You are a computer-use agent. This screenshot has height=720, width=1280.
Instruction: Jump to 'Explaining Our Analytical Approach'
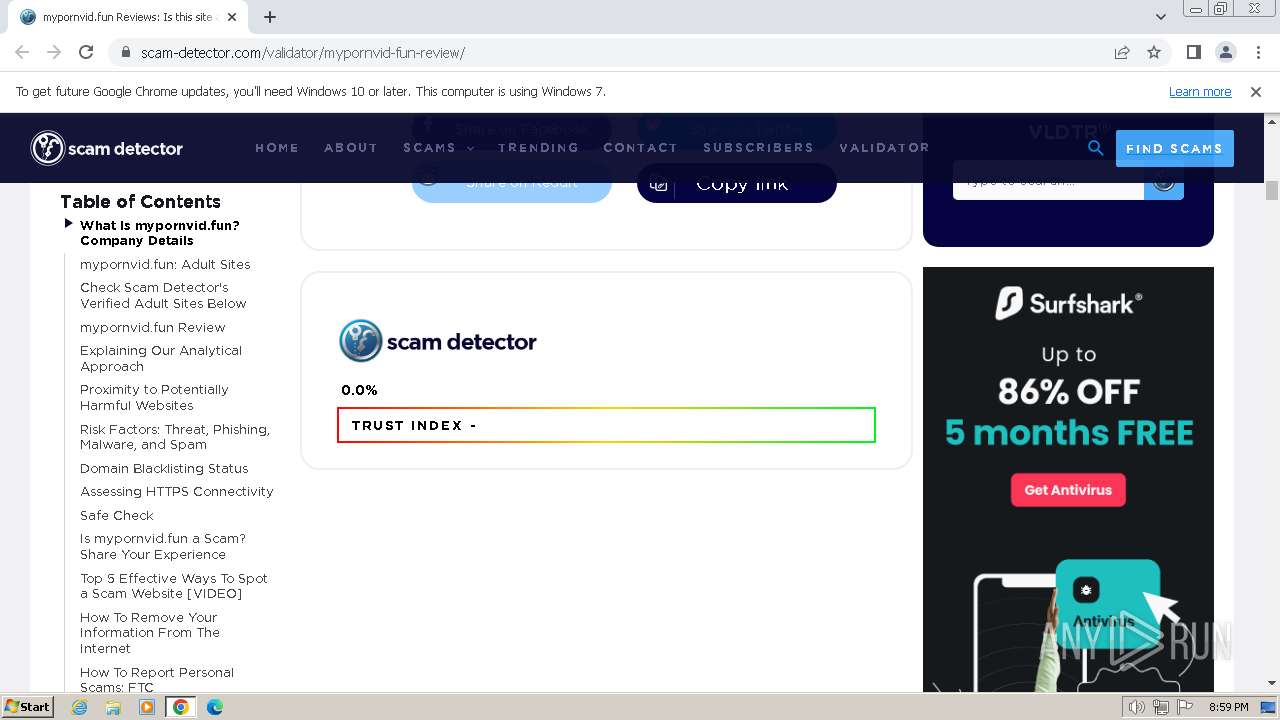(x=161, y=358)
